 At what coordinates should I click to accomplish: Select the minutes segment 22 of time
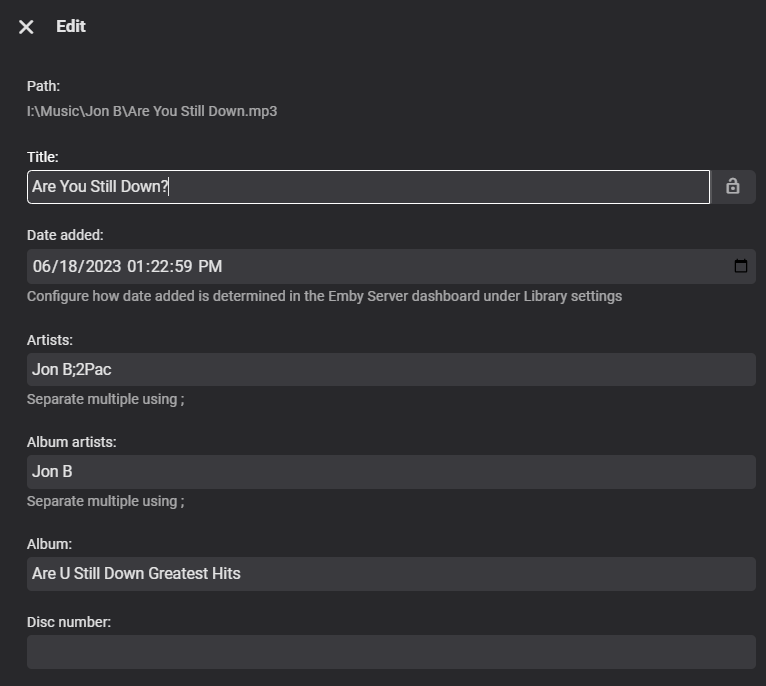[159, 266]
